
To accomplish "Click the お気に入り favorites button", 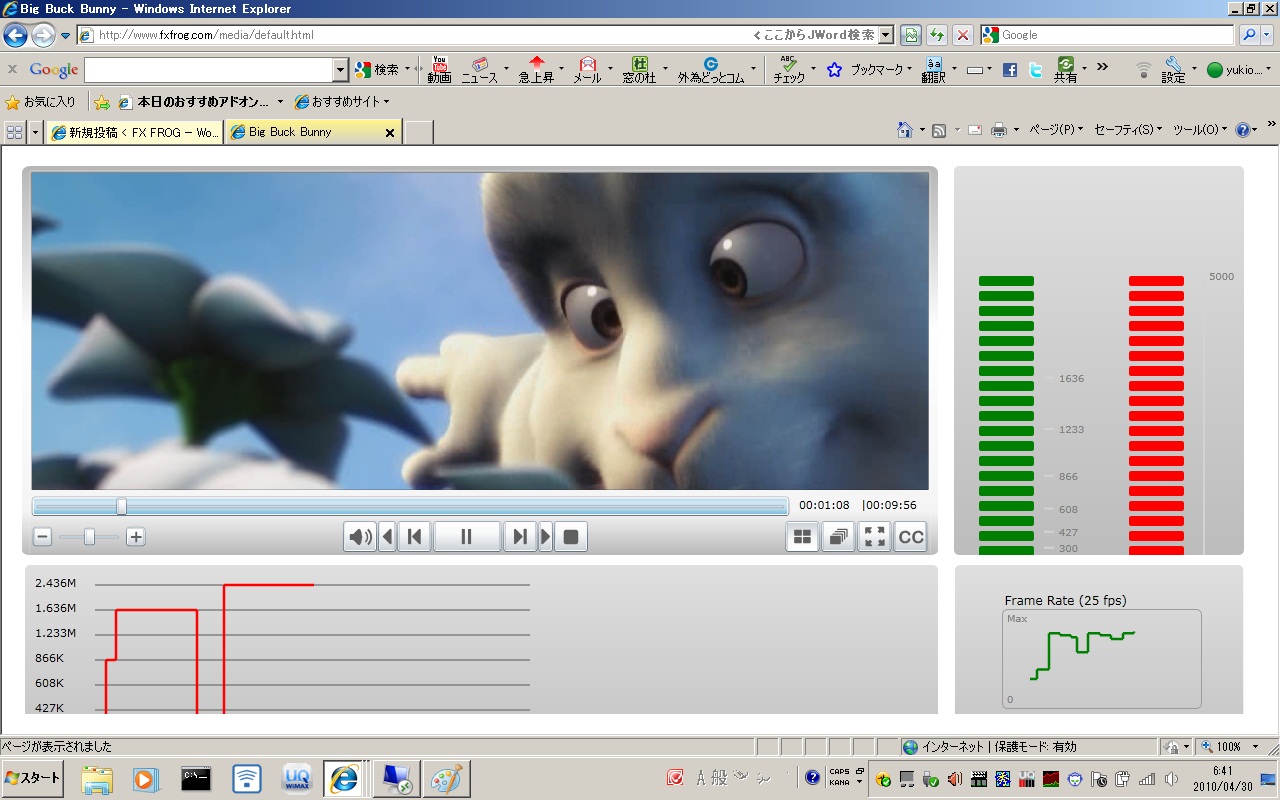I will click(41, 102).
